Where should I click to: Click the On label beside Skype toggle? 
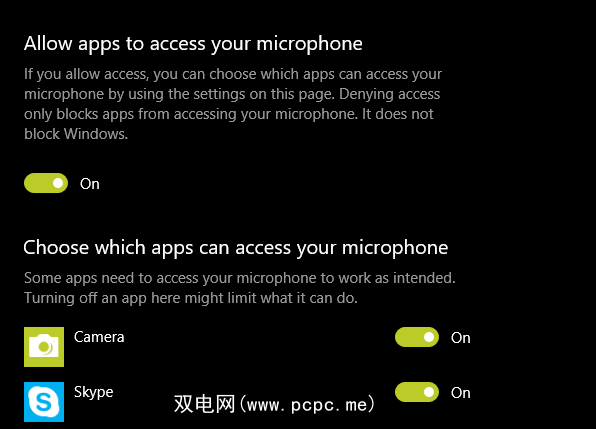point(461,393)
